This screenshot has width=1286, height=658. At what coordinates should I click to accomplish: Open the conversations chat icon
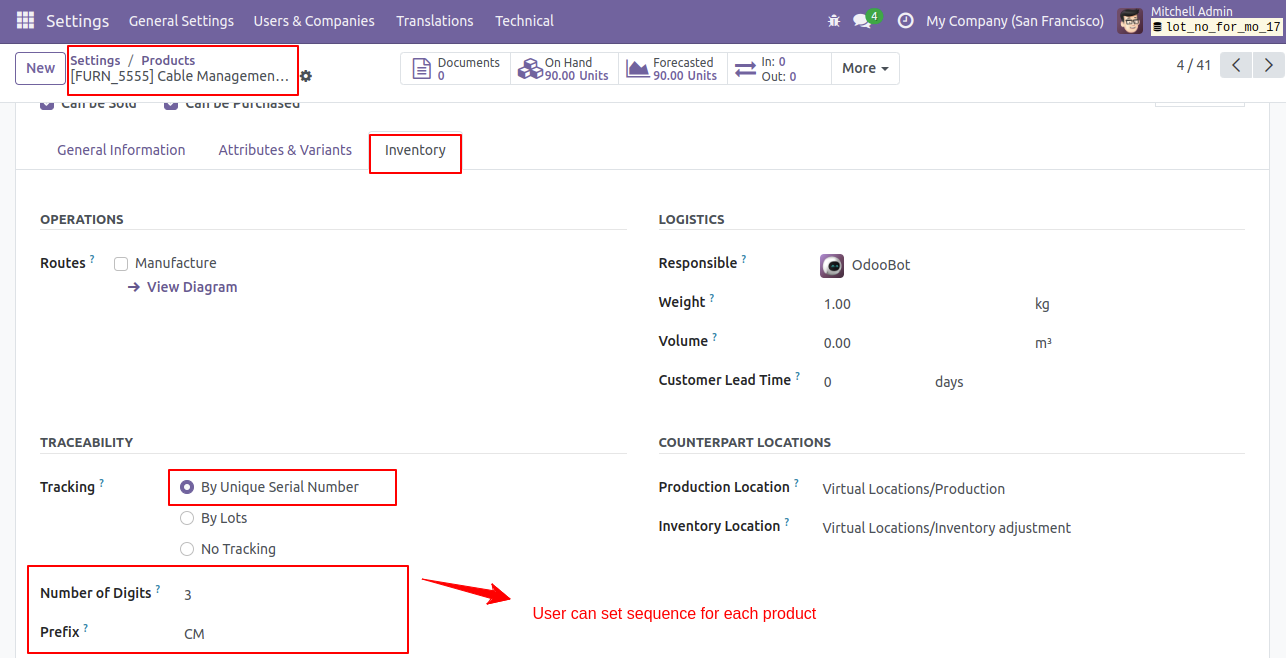pos(862,20)
